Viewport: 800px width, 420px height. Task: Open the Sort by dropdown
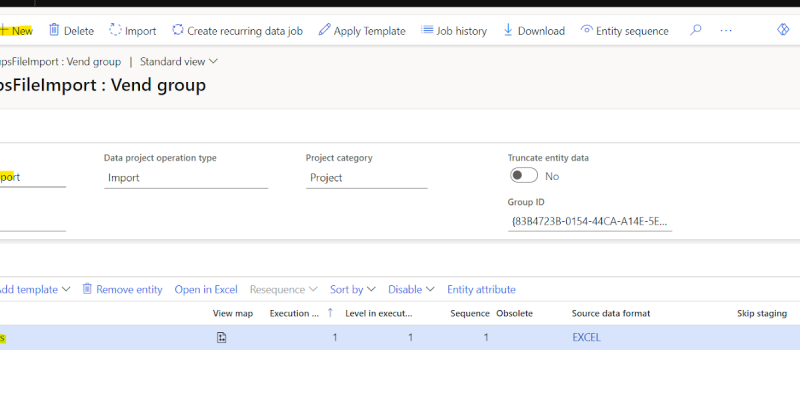pyautogui.click(x=352, y=289)
